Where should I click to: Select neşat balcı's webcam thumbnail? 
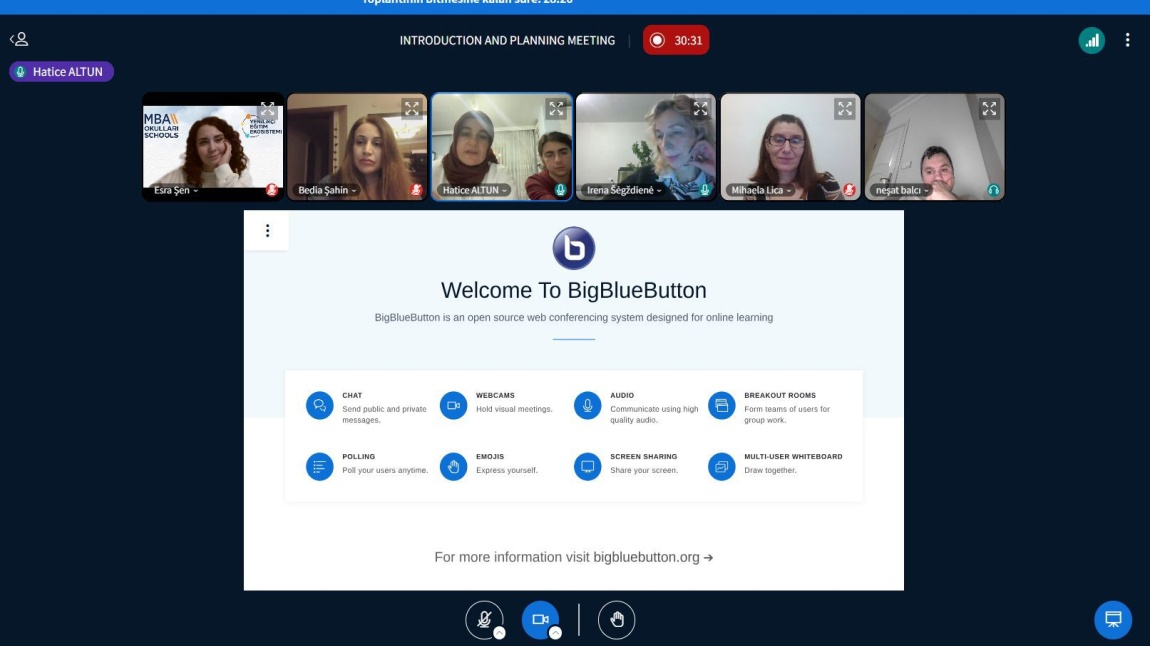(934, 147)
